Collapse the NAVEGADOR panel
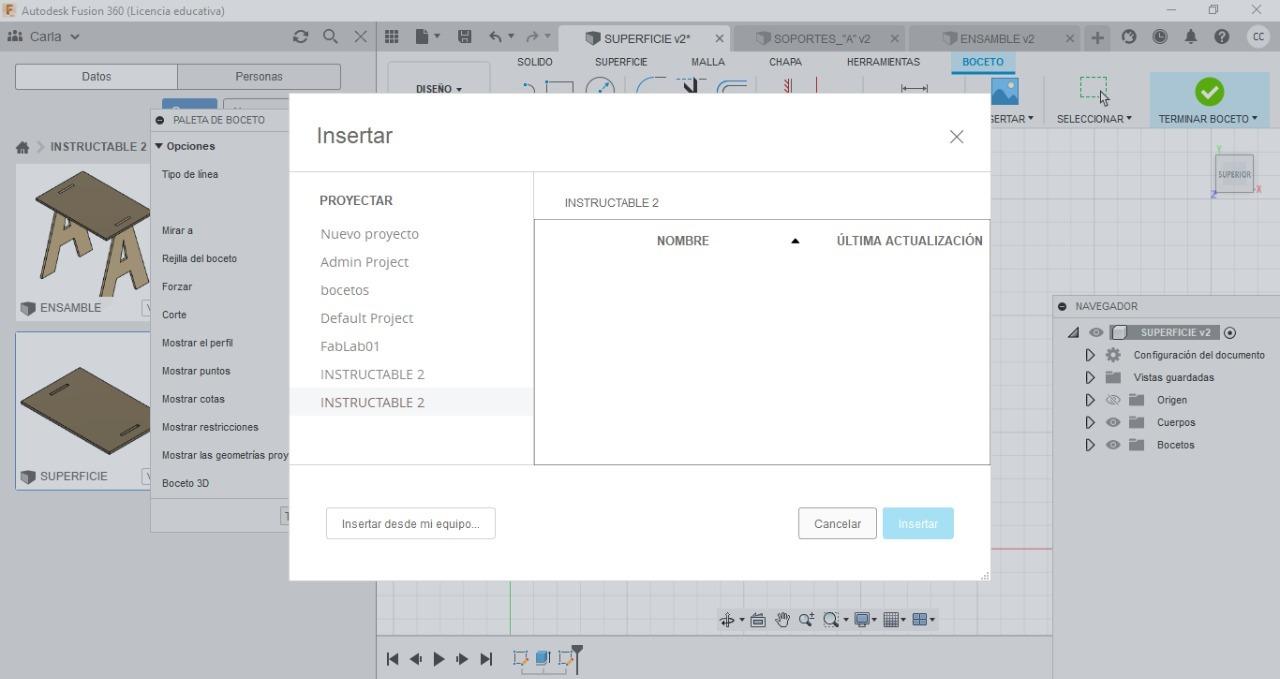The height and width of the screenshot is (679, 1280). 1062,307
